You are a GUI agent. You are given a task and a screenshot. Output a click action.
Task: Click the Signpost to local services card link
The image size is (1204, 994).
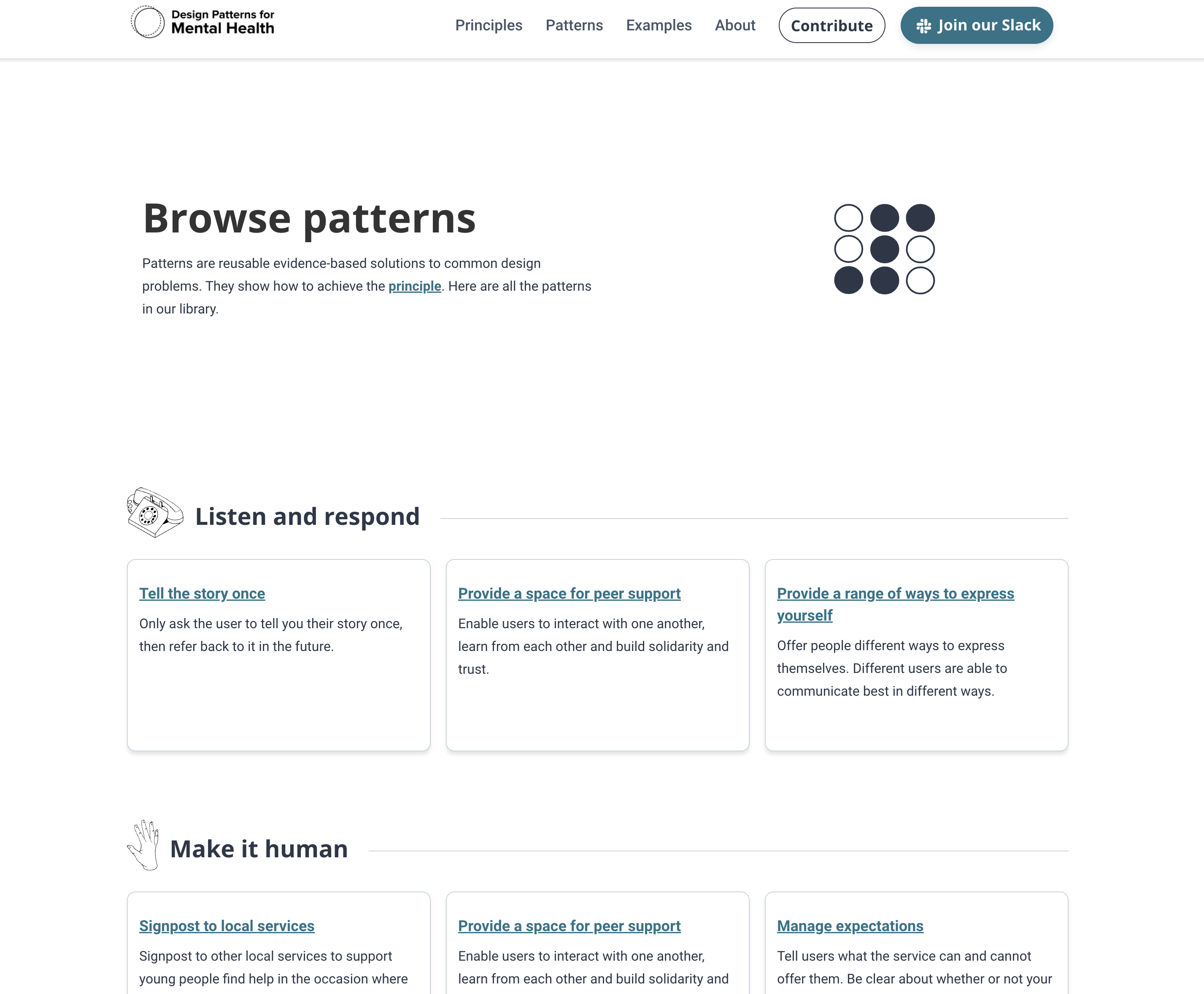tap(226, 925)
